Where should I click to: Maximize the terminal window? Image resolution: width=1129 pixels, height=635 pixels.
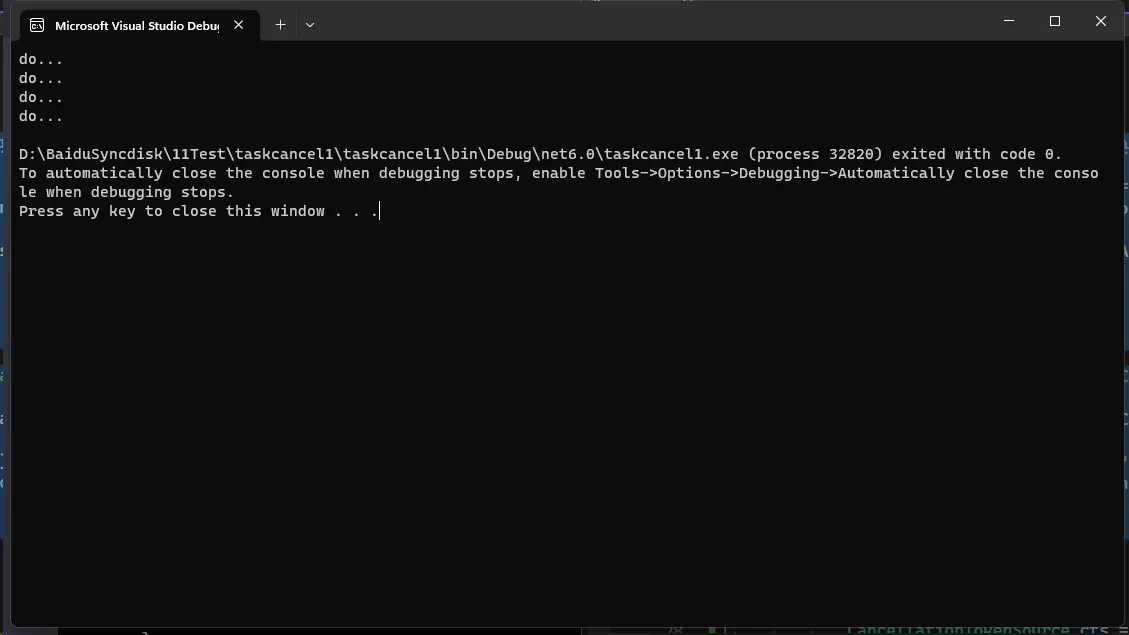pyautogui.click(x=1055, y=21)
